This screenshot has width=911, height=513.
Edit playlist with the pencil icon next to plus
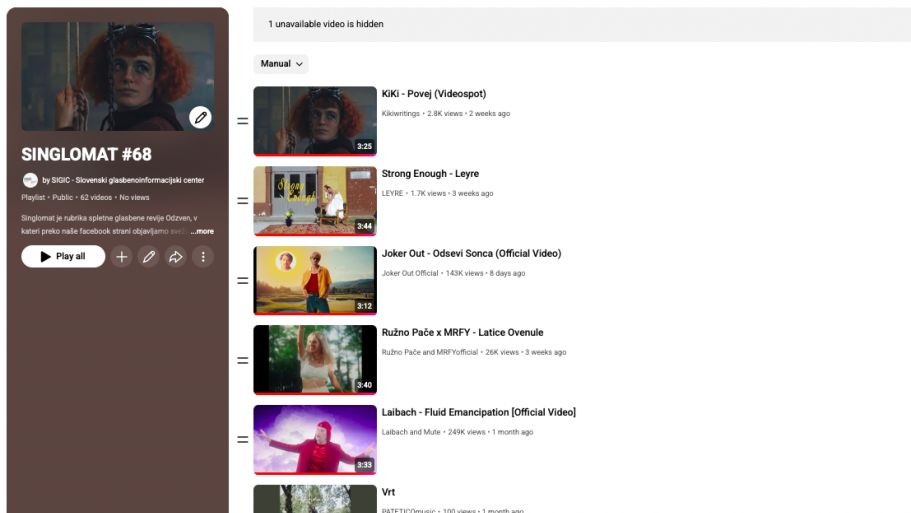149,256
